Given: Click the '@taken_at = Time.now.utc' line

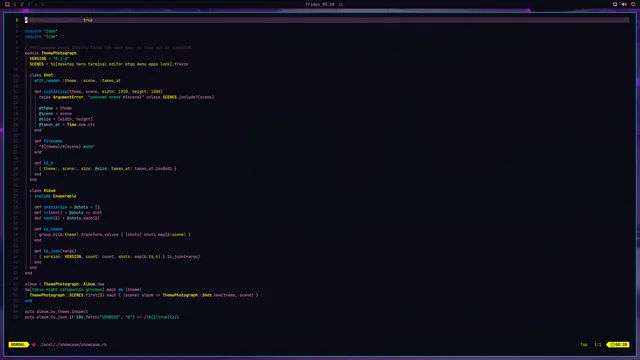Looking at the screenshot, I should pos(67,124).
